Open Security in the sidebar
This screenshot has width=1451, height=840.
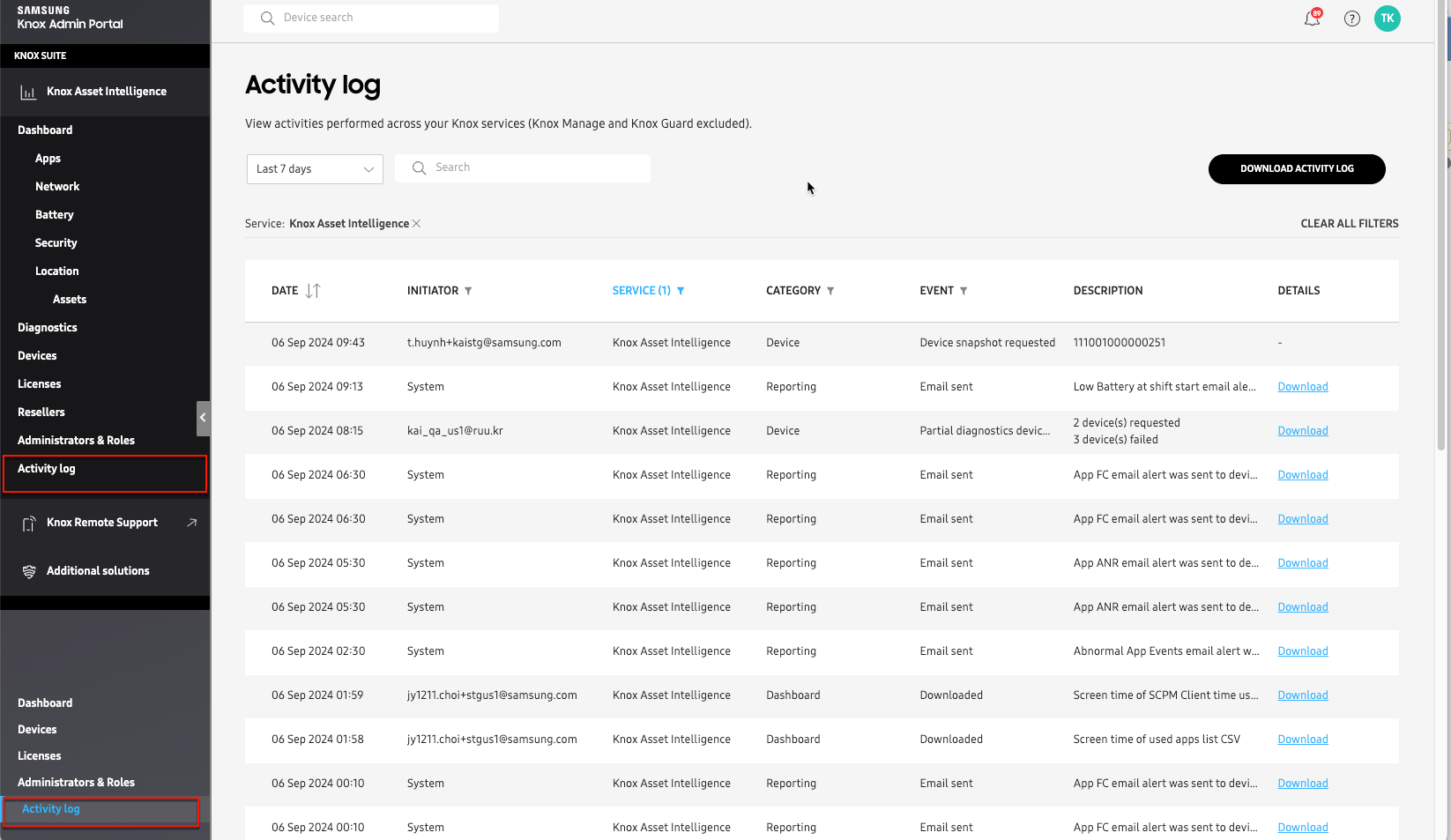pyautogui.click(x=56, y=243)
